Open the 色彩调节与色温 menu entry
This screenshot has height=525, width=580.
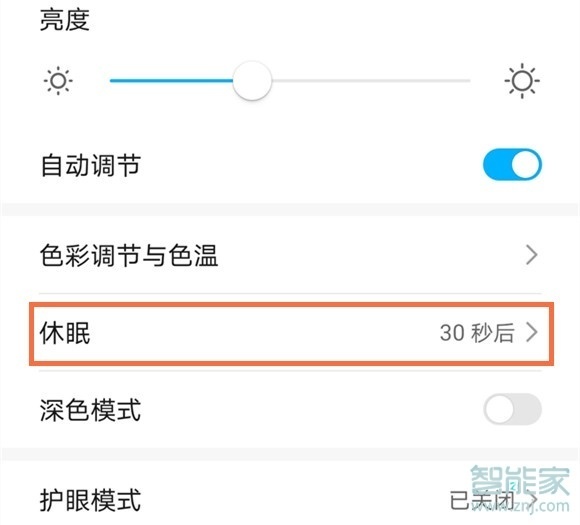coord(290,255)
